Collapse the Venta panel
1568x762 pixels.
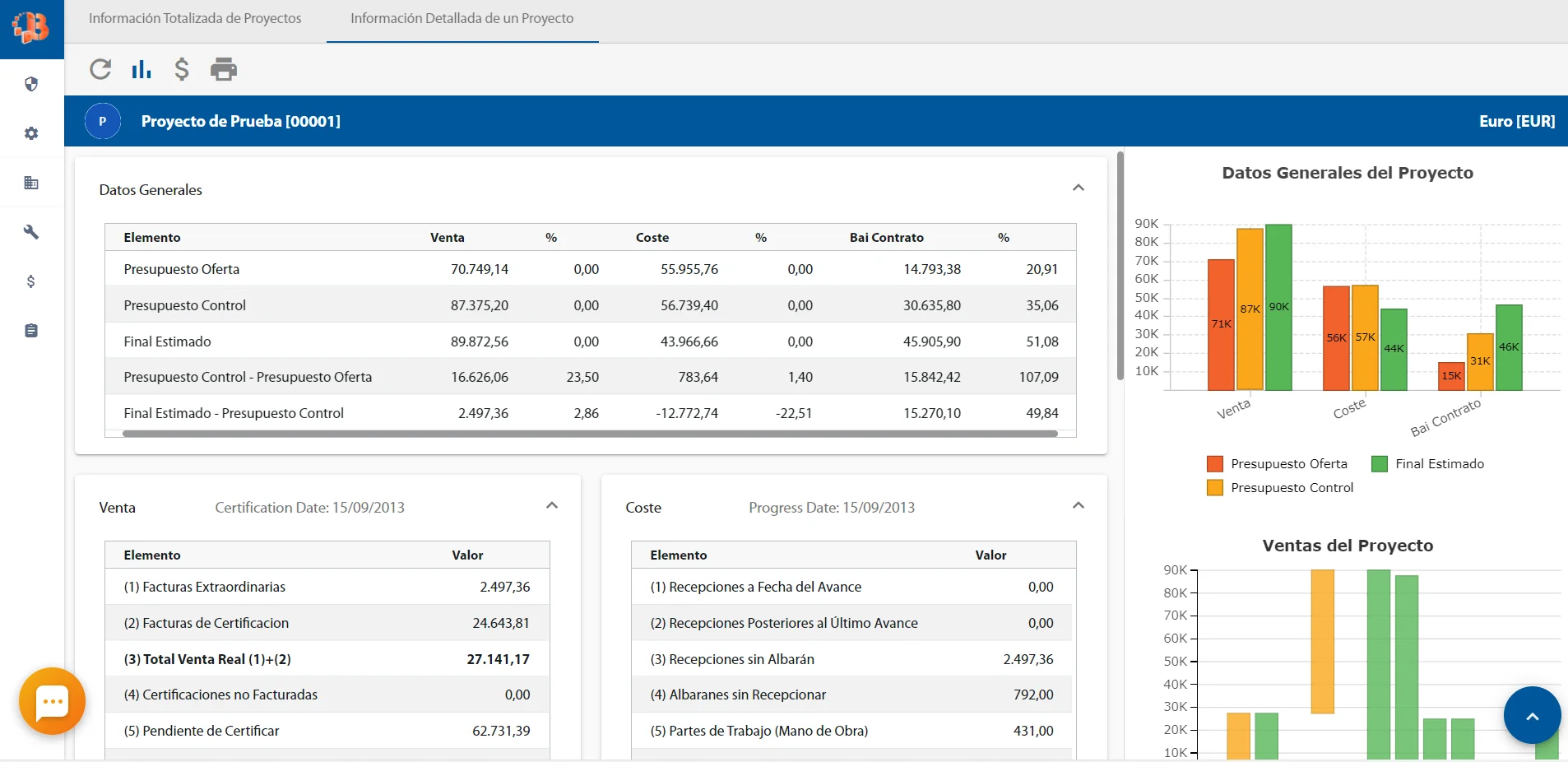pyautogui.click(x=552, y=506)
